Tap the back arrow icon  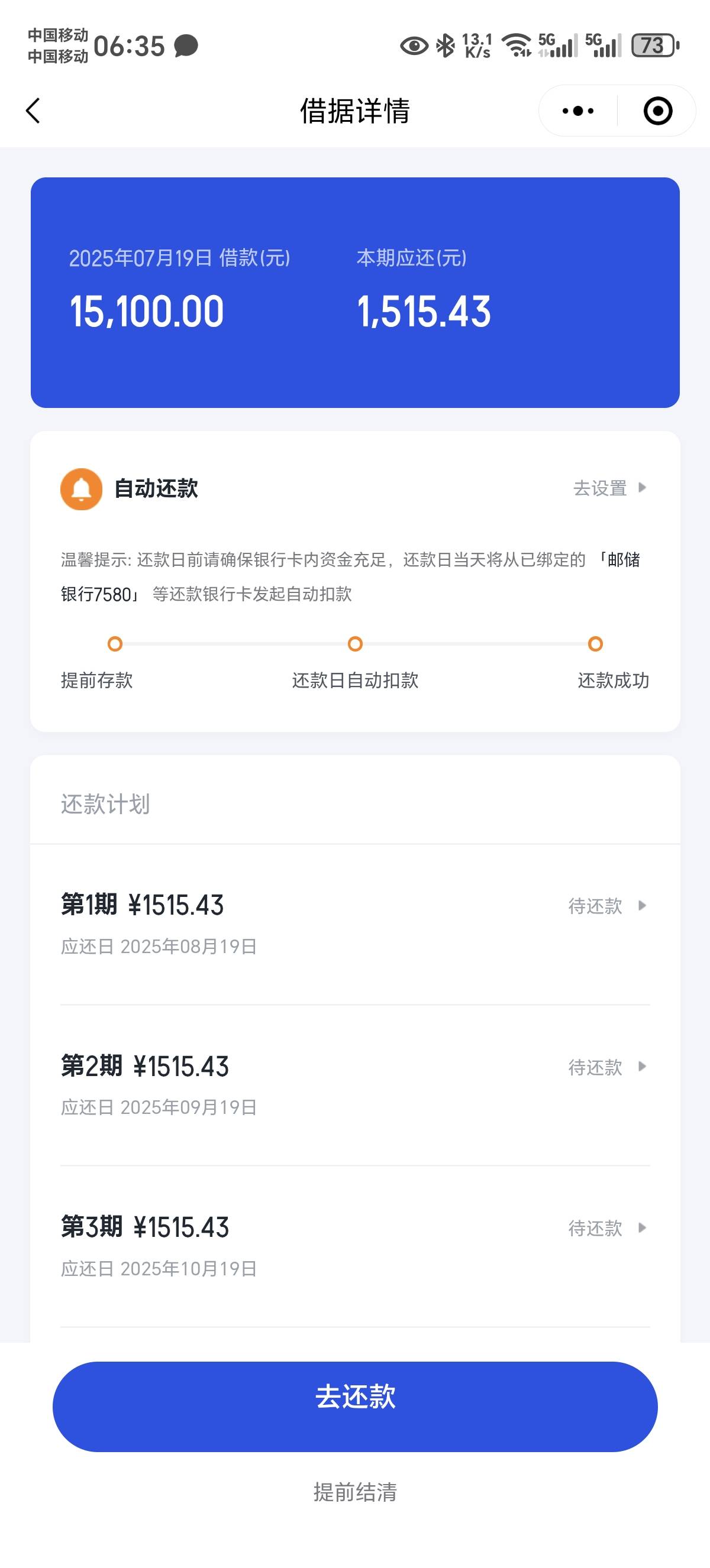pyautogui.click(x=34, y=111)
